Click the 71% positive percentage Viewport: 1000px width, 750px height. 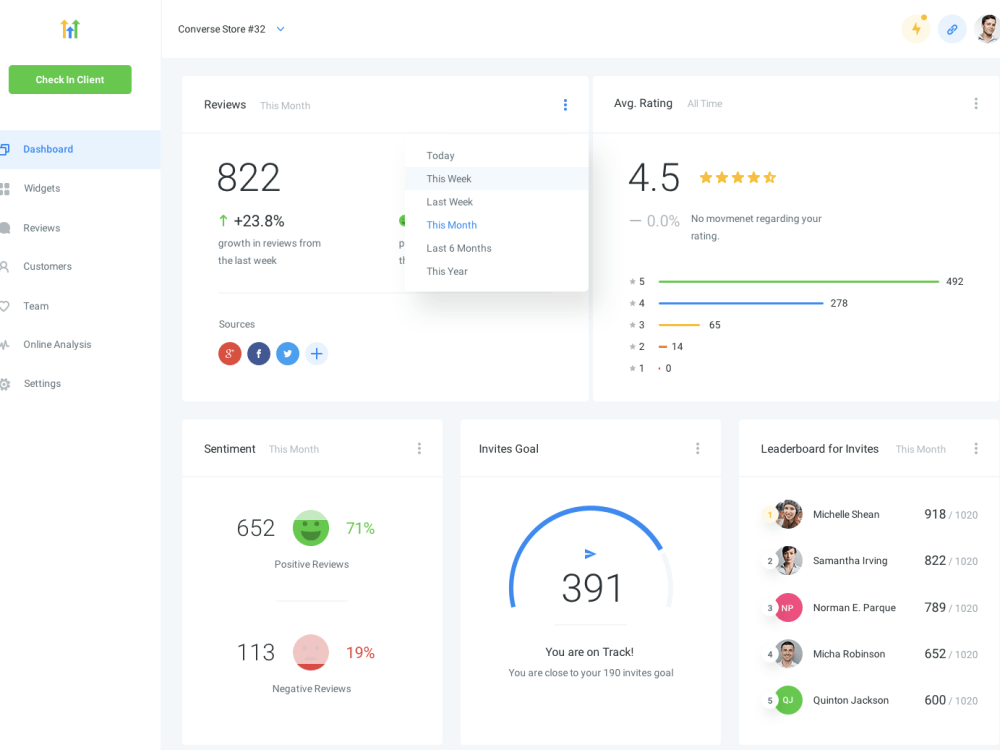coord(360,528)
